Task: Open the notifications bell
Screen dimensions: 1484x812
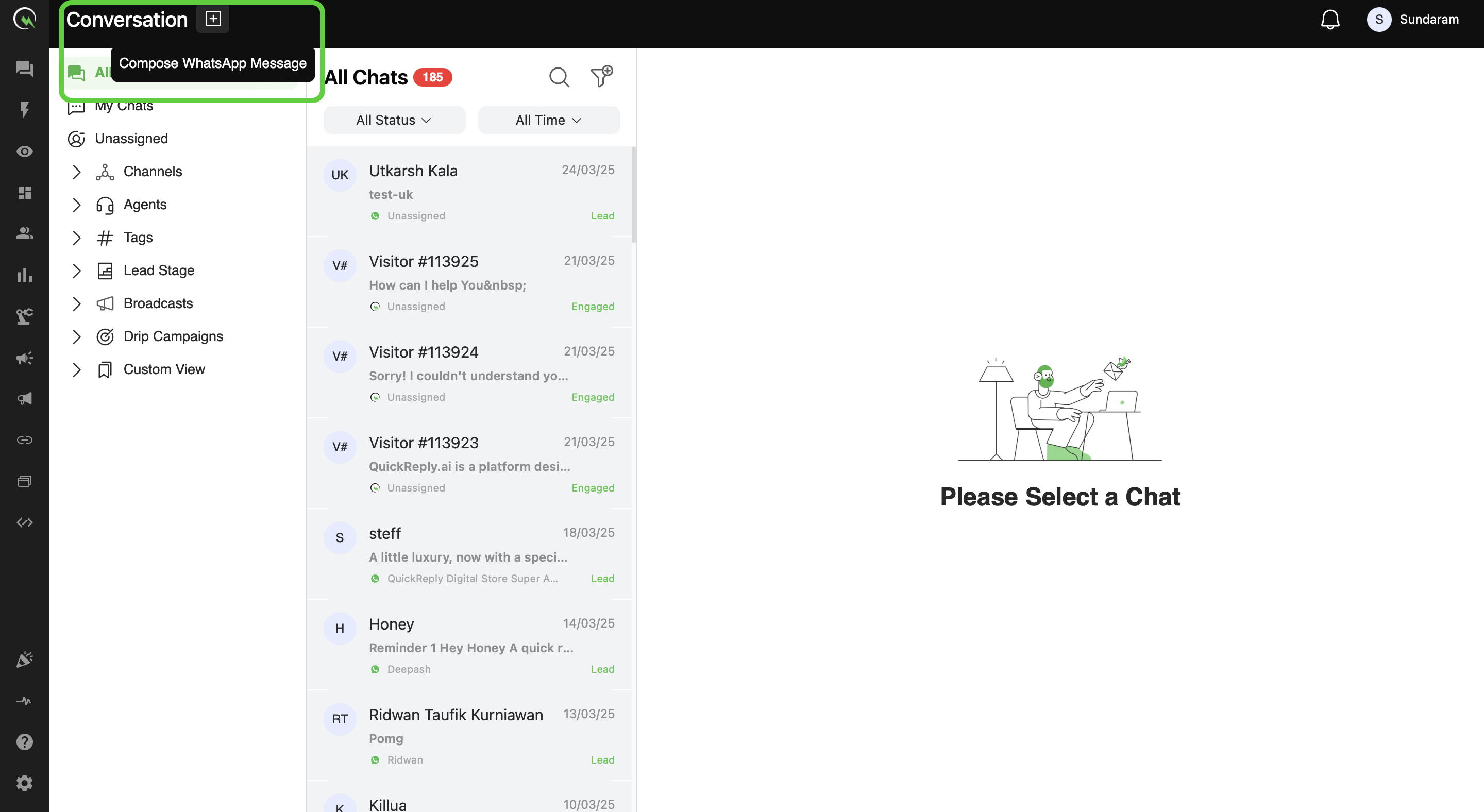Action: click(x=1329, y=20)
